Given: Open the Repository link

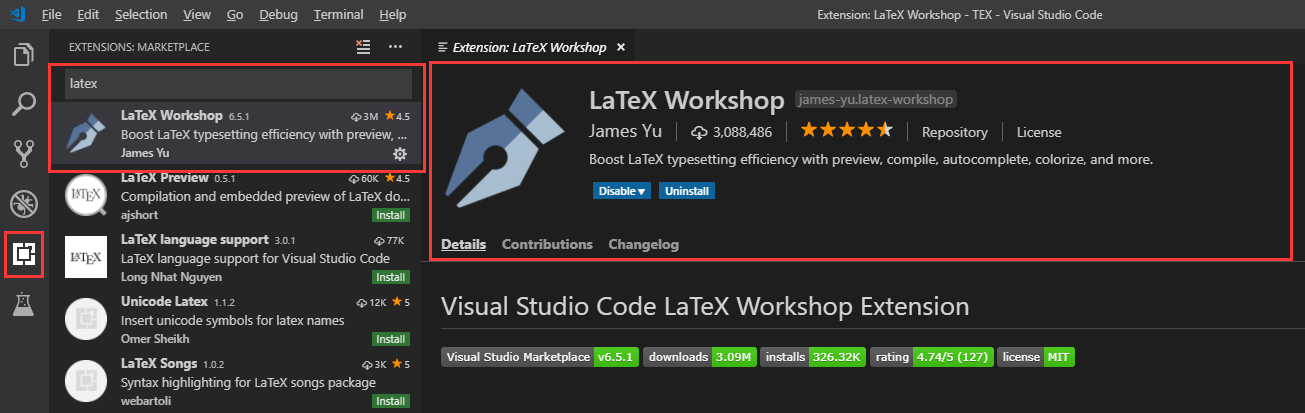Looking at the screenshot, I should point(954,132).
